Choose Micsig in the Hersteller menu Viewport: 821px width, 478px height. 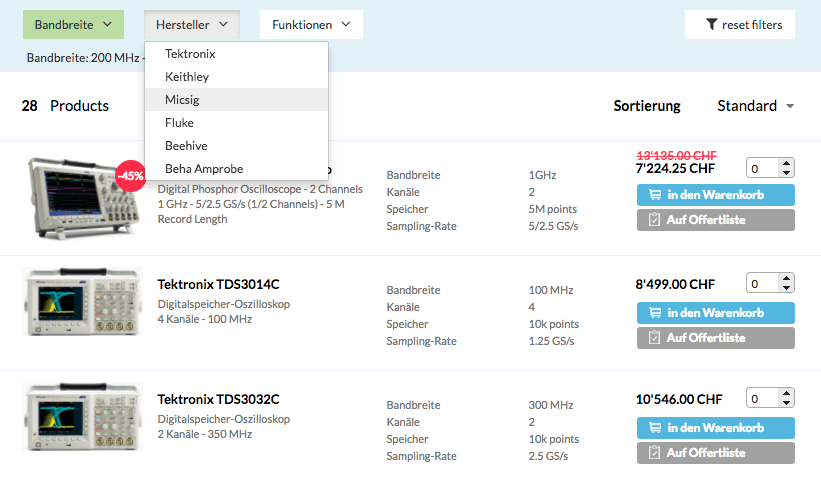[x=237, y=99]
